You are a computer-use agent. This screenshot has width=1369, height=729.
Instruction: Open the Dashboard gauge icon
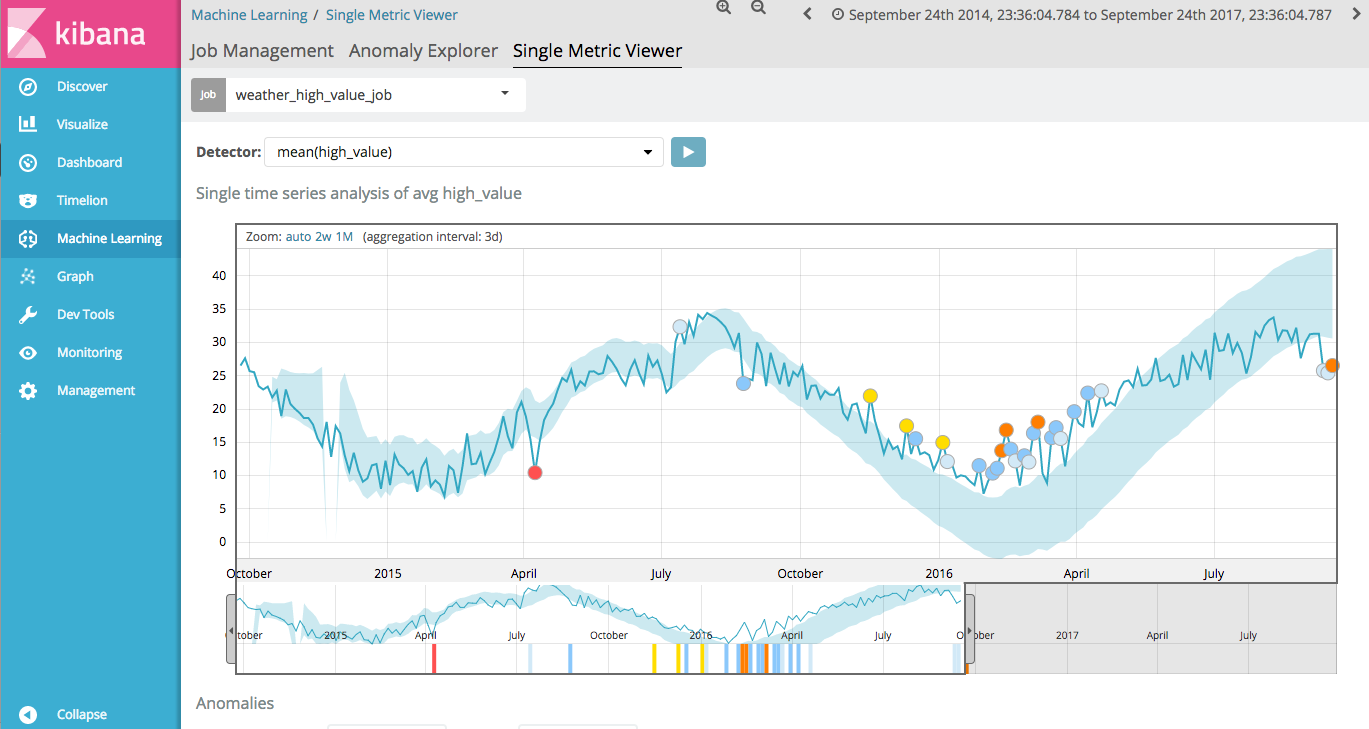pos(28,163)
